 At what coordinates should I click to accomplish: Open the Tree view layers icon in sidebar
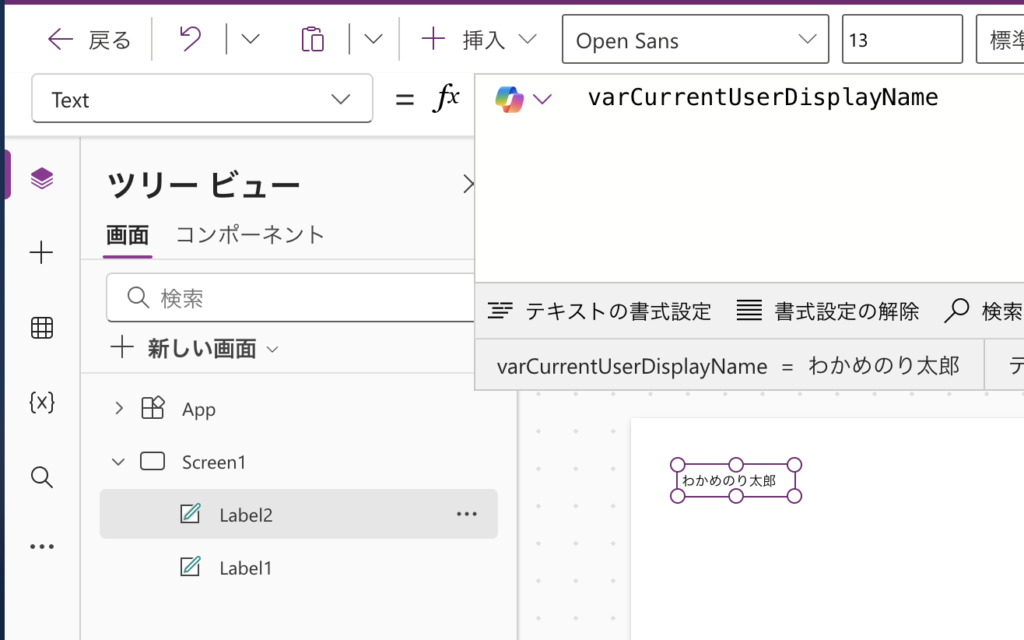(x=41, y=178)
